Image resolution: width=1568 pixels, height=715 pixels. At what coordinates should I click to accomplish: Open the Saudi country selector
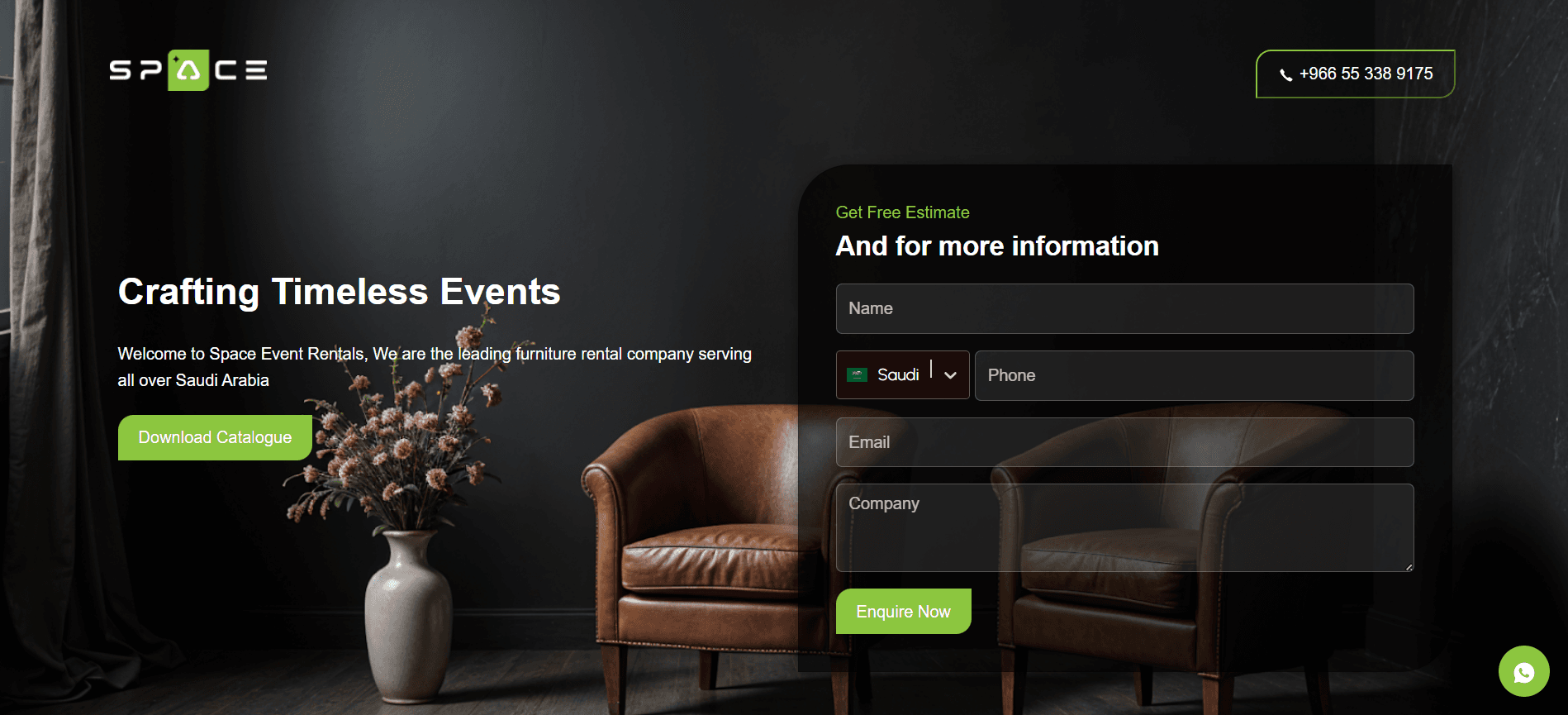pos(902,375)
